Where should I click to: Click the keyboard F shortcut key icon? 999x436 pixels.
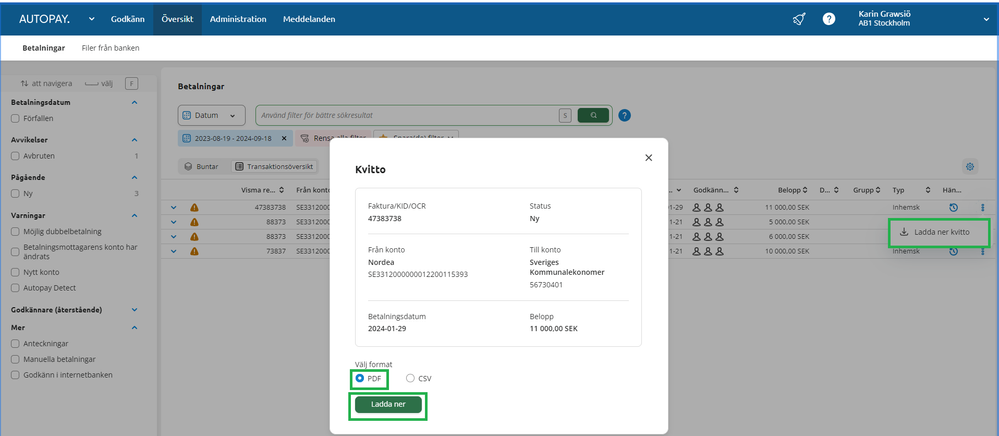[x=131, y=84]
